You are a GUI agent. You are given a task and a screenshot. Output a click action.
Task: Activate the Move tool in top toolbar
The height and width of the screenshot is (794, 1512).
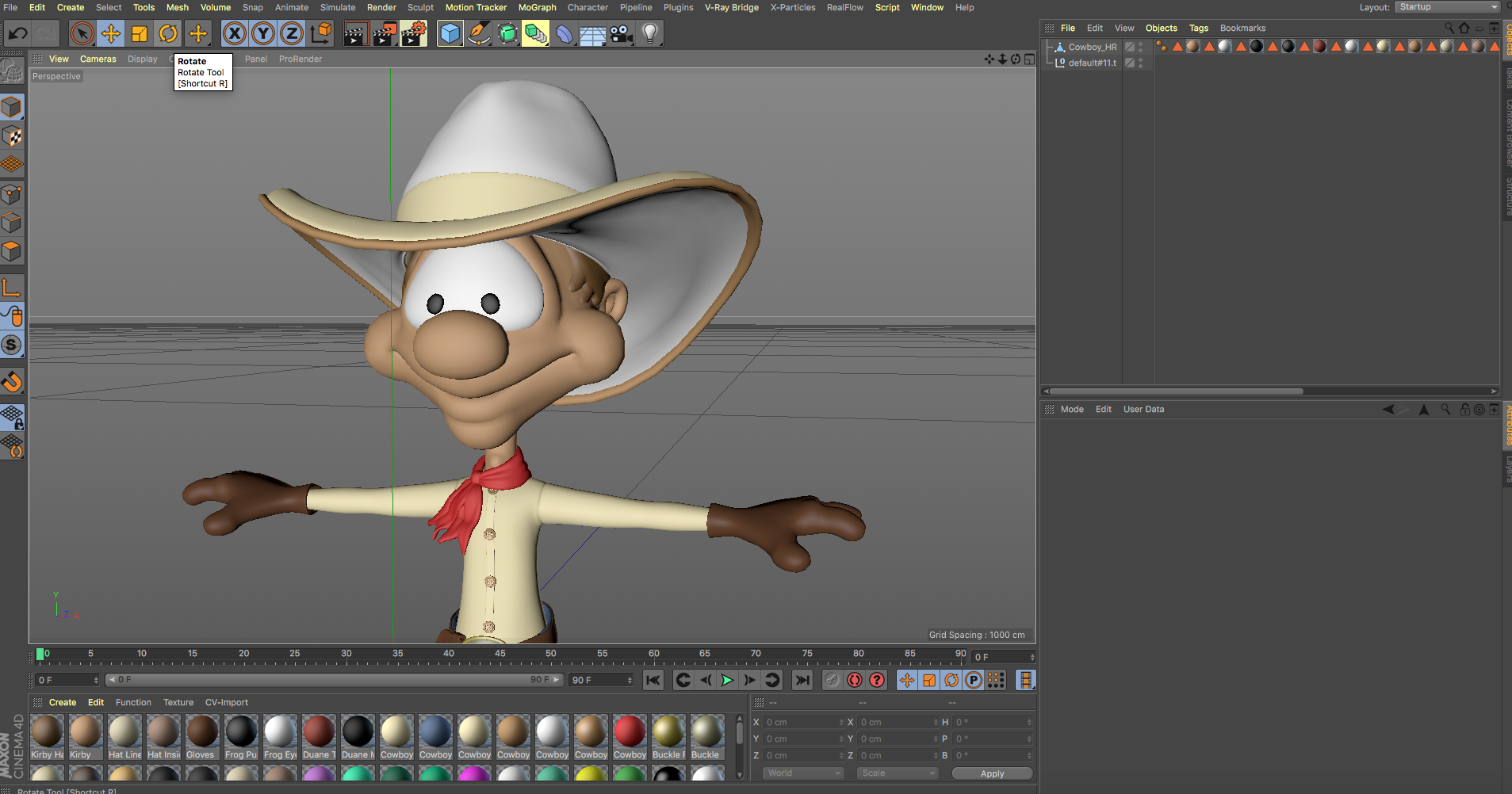coord(111,33)
